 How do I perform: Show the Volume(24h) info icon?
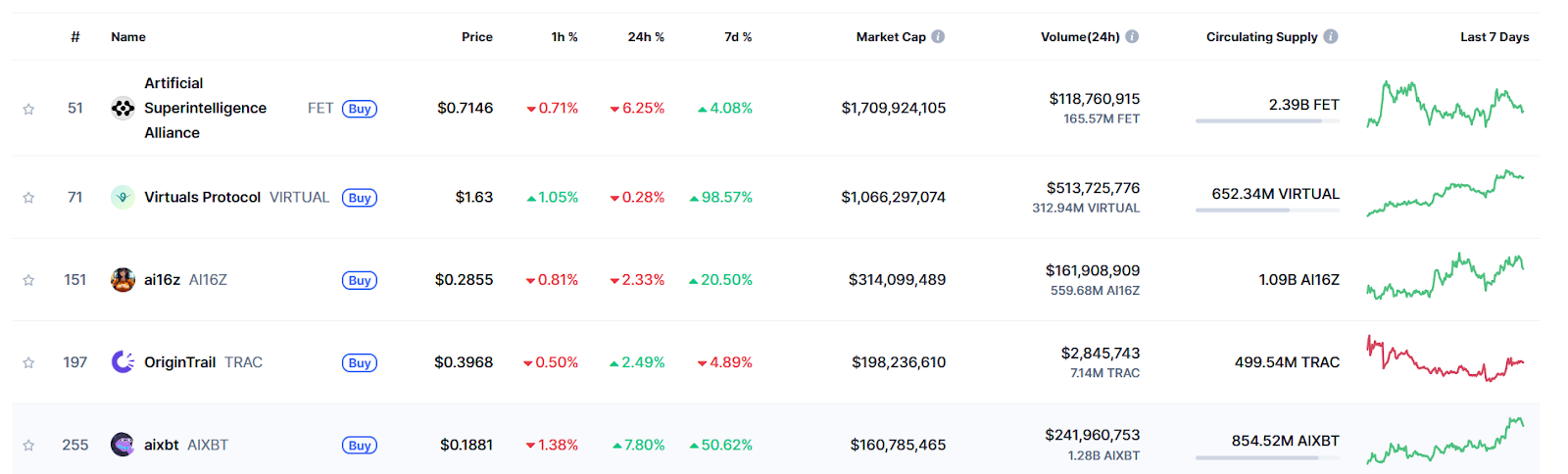(x=1132, y=36)
